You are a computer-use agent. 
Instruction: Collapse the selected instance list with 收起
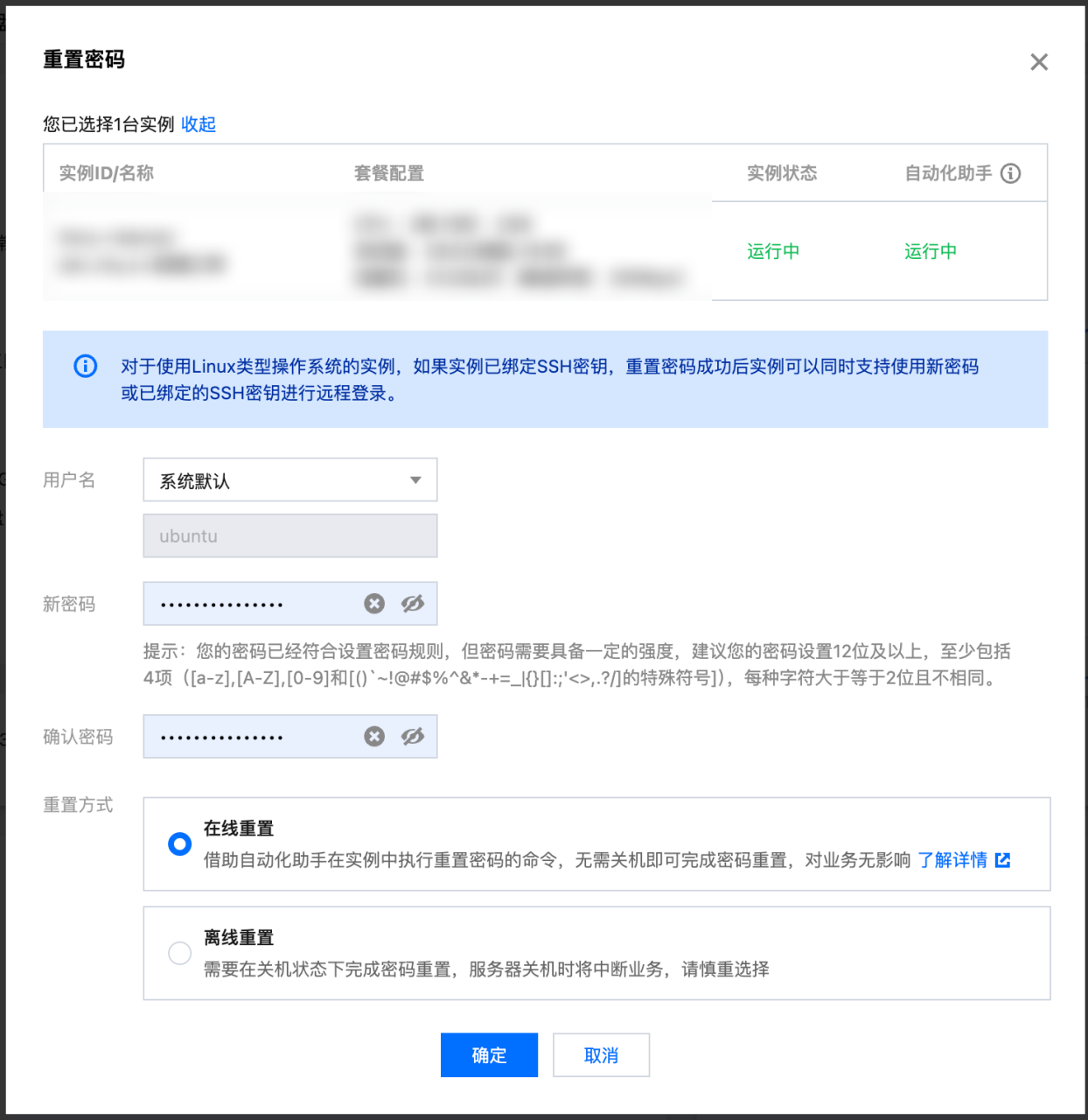(199, 124)
